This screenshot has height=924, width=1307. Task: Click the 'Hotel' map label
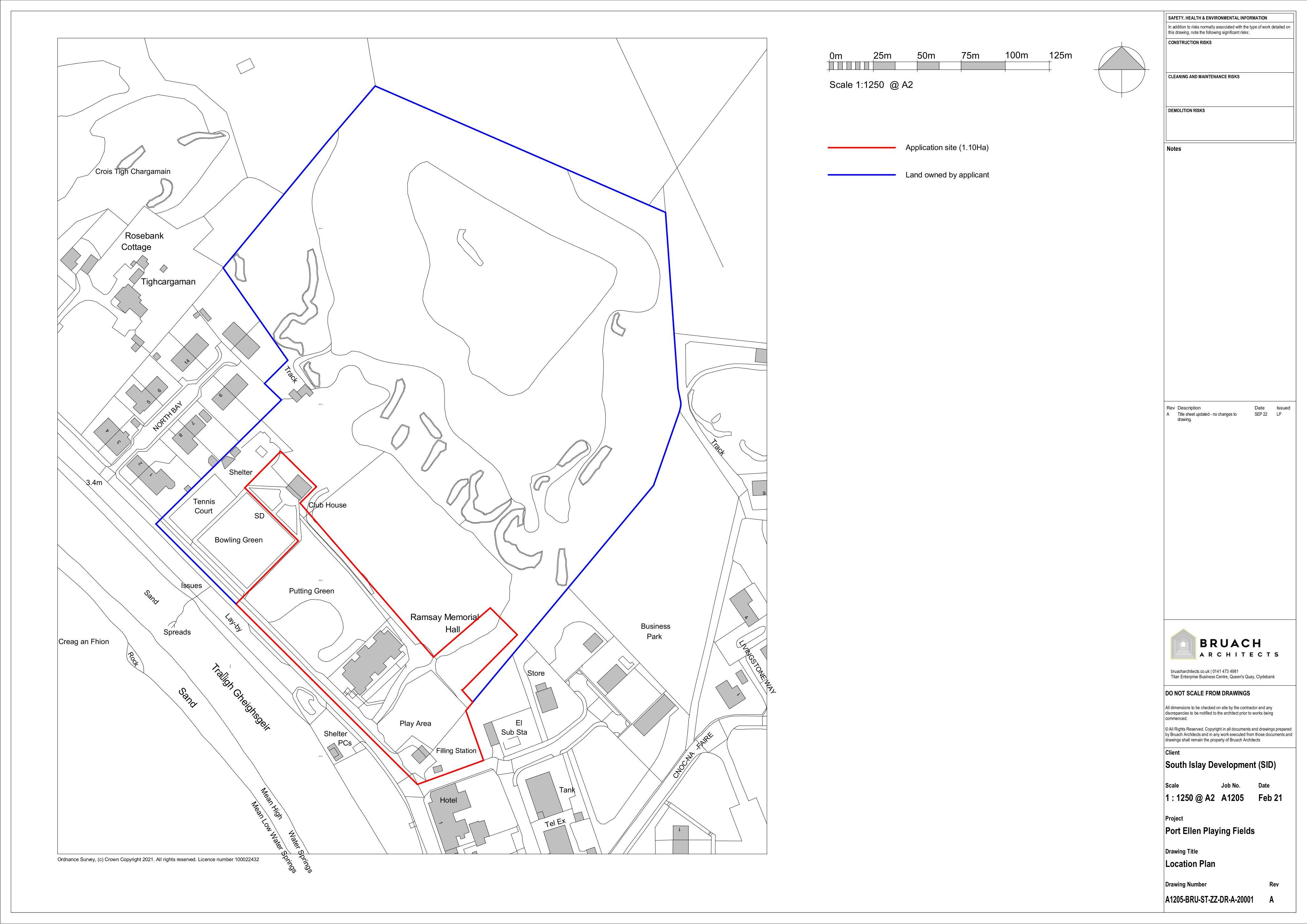coord(448,800)
